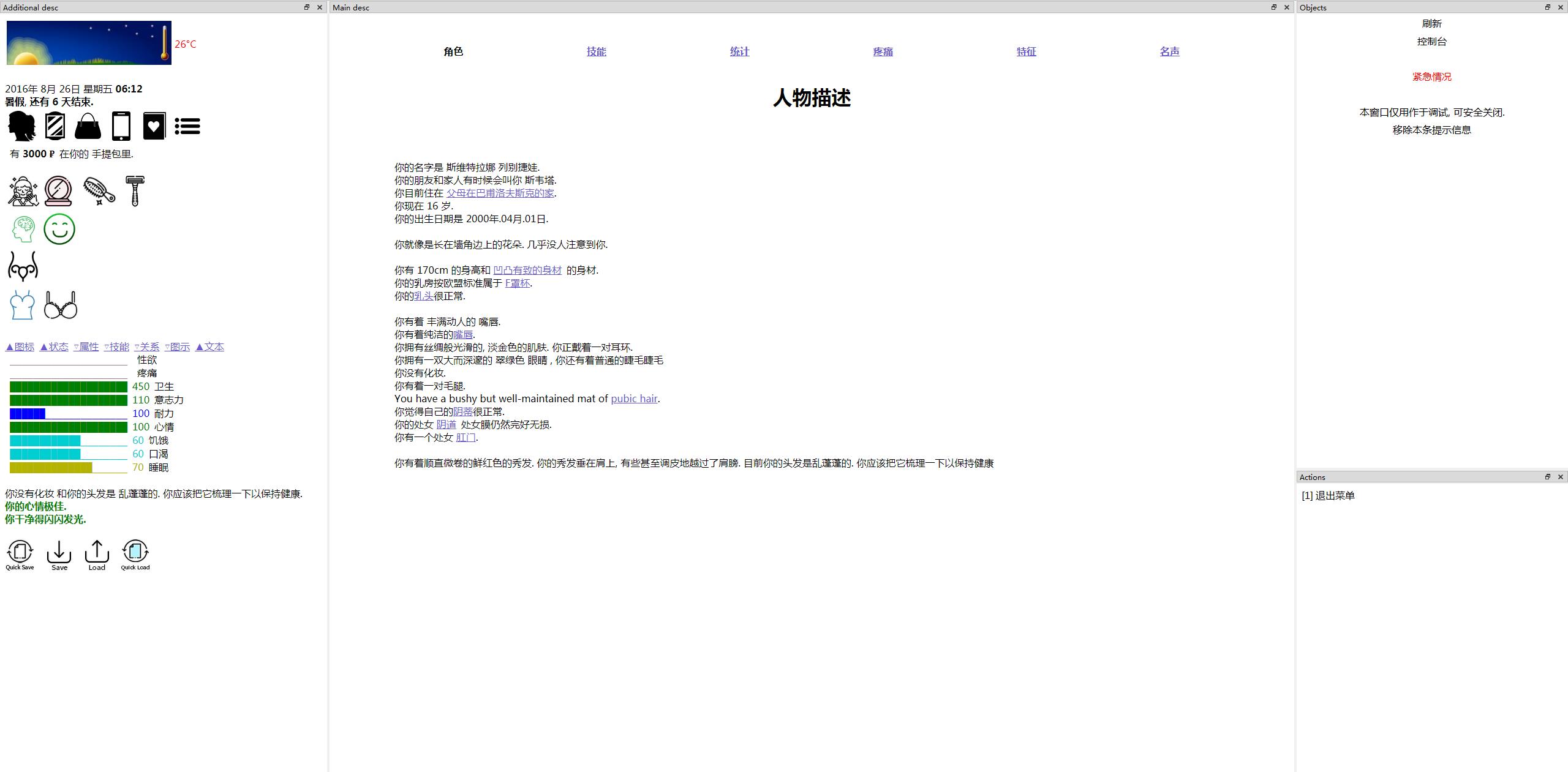
Task: Toggle the ▲文本 section
Action: pos(209,347)
